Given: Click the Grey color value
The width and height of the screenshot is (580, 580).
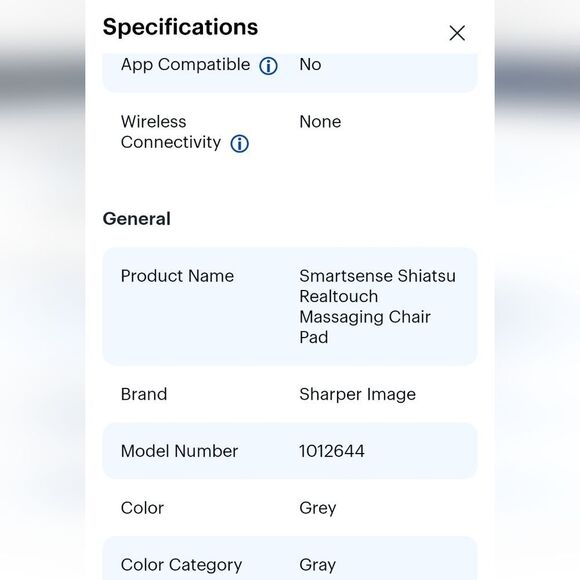Looking at the screenshot, I should 318,509.
